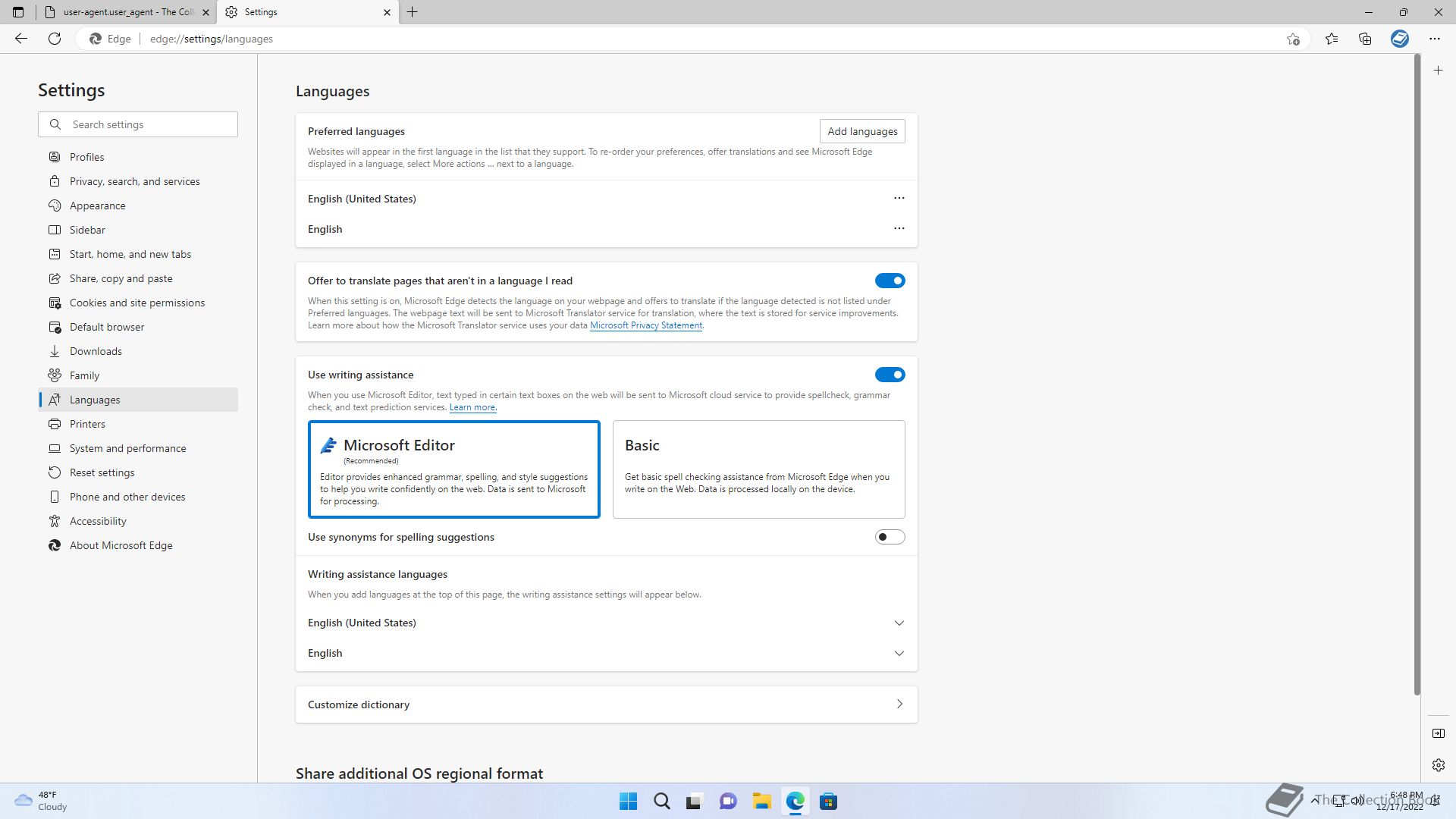
Task: Open Task View from taskbar
Action: (695, 802)
